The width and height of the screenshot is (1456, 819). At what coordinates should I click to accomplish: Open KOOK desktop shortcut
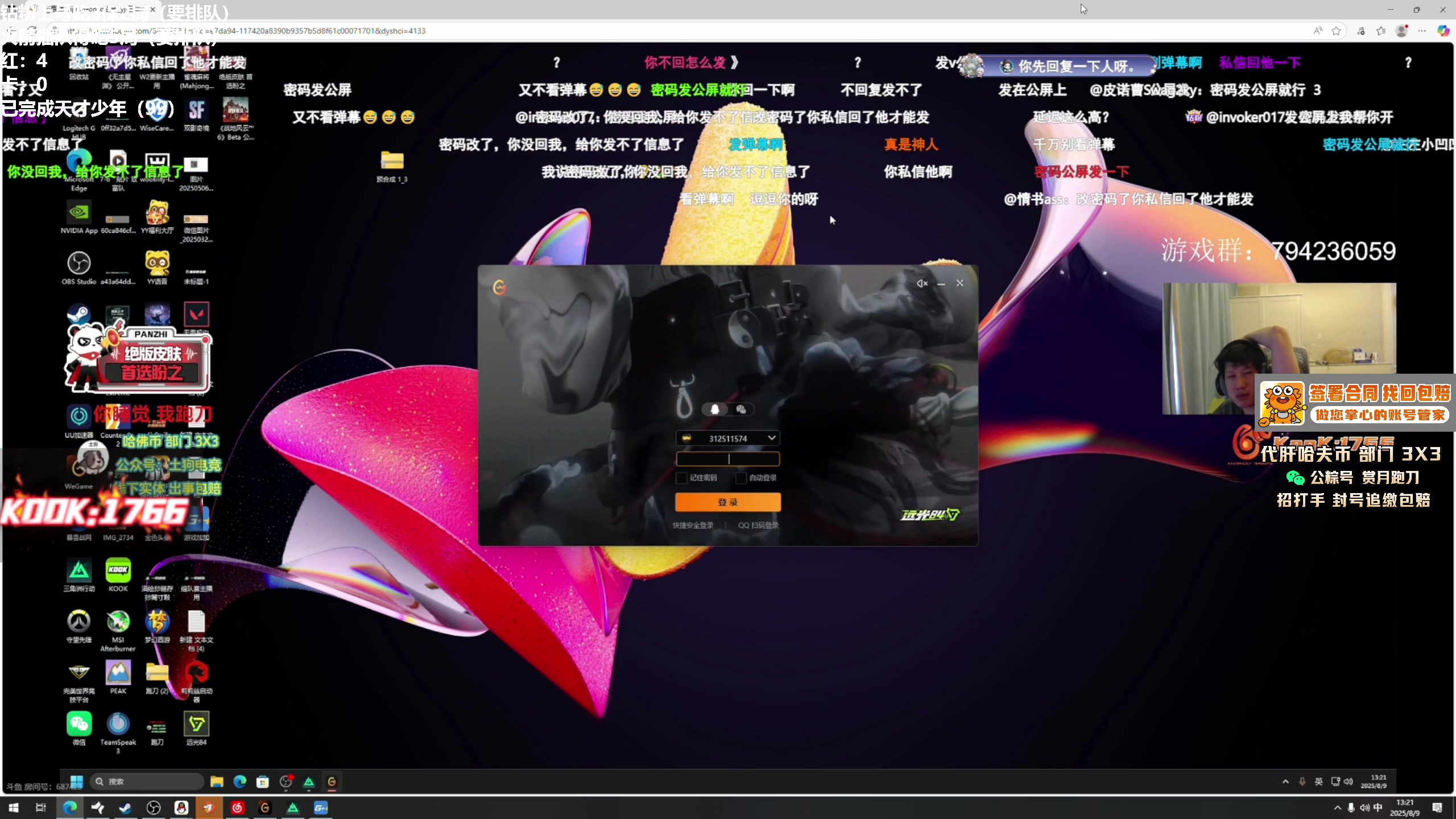coord(118,576)
